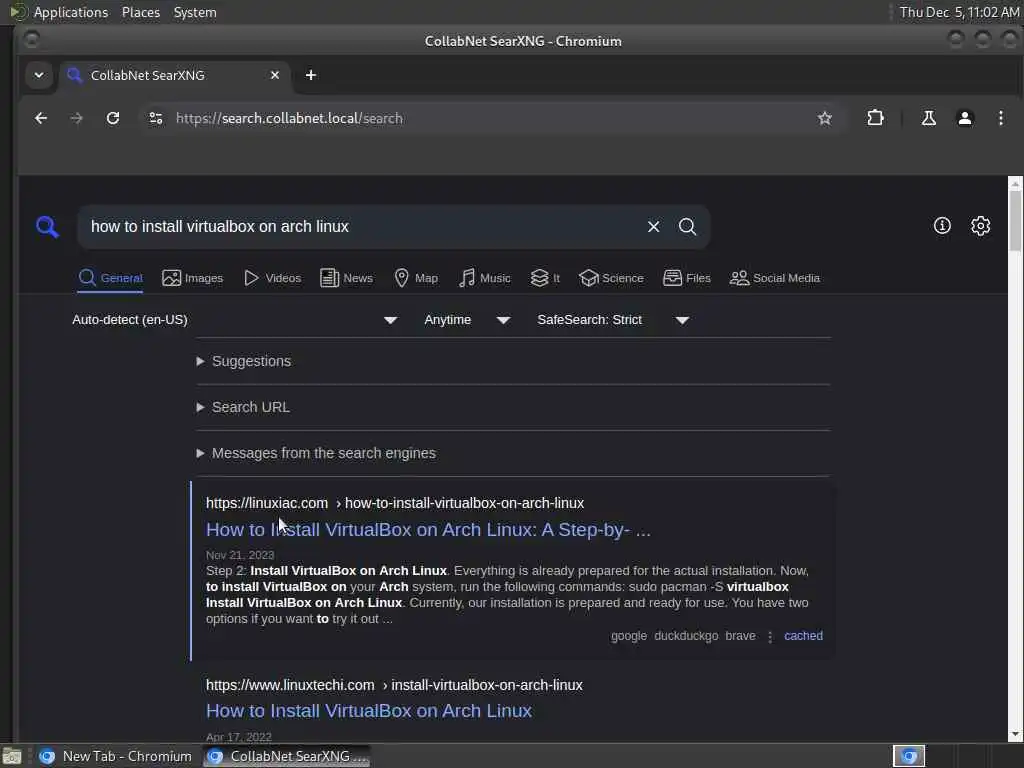The height and width of the screenshot is (768, 1024).
Task: Switch to Images category
Action: (193, 278)
